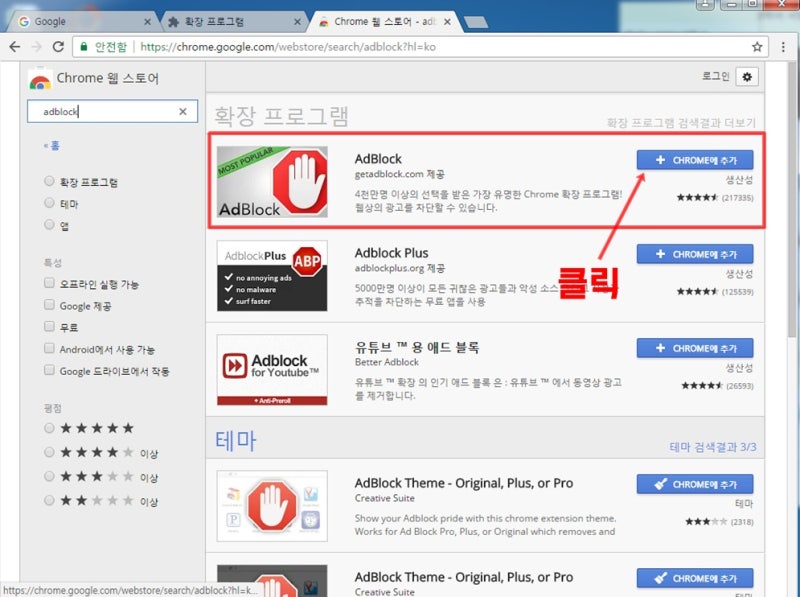The height and width of the screenshot is (597, 800).
Task: Open the Chrome three-dot menu
Action: click(x=783, y=47)
